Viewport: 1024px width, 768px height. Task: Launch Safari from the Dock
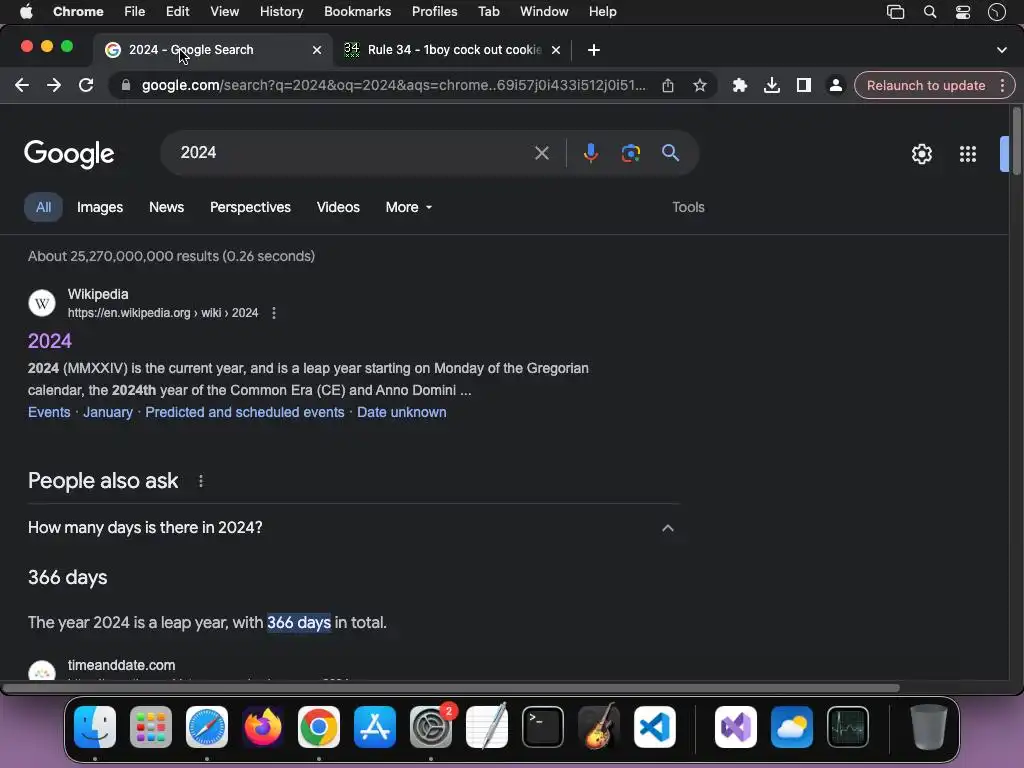[x=207, y=727]
